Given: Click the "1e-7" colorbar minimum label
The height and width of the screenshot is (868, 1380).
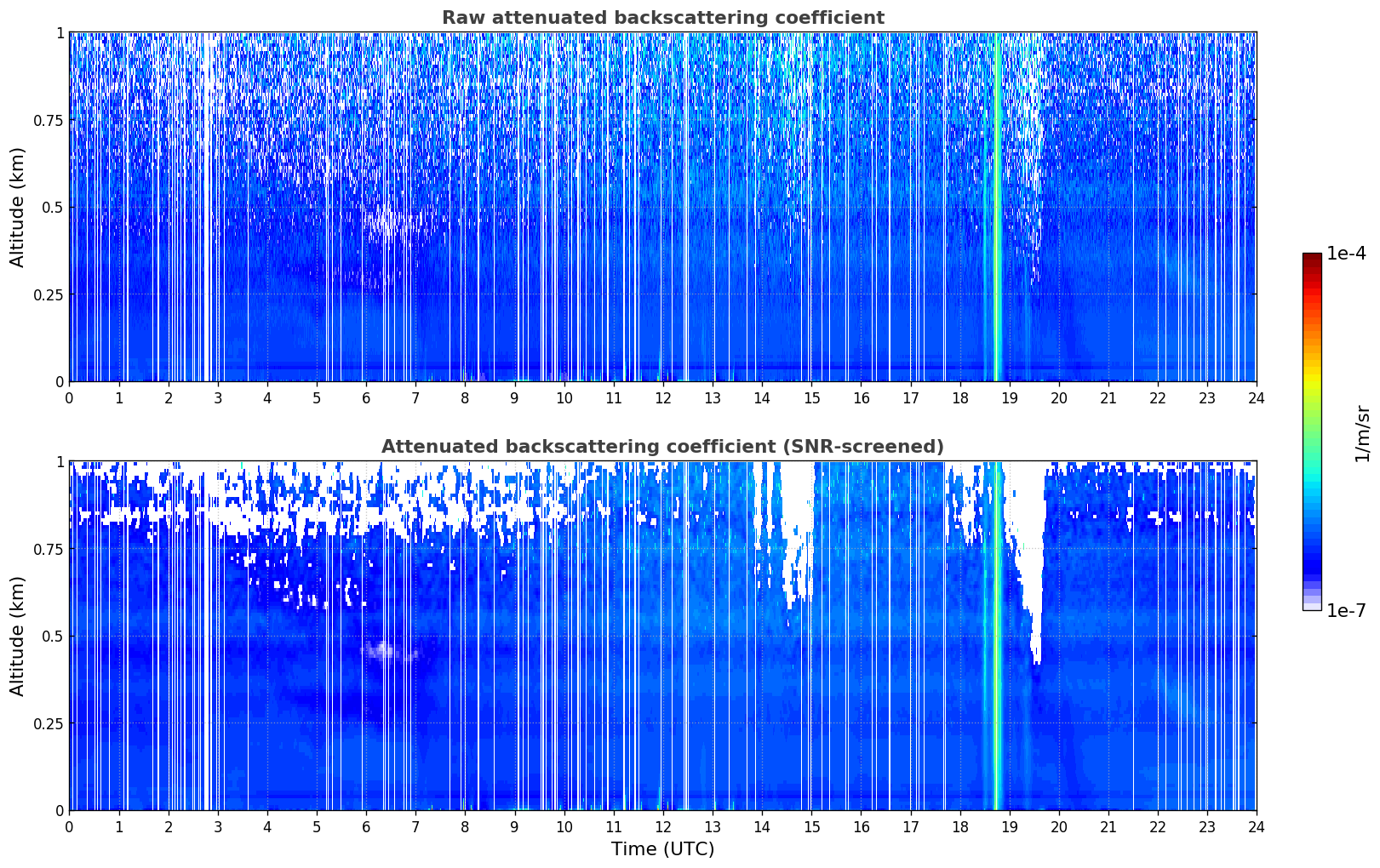Looking at the screenshot, I should coord(1346,611).
